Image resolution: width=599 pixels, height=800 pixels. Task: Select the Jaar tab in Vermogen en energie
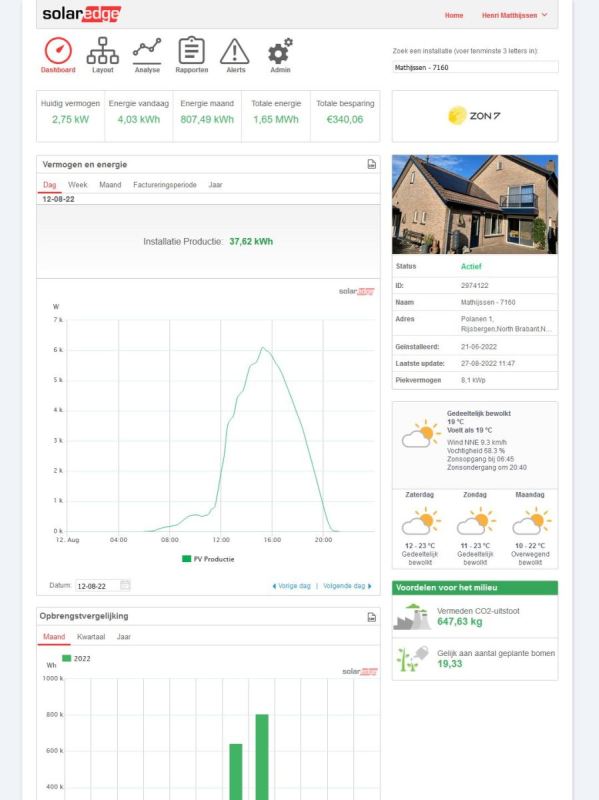(215, 185)
